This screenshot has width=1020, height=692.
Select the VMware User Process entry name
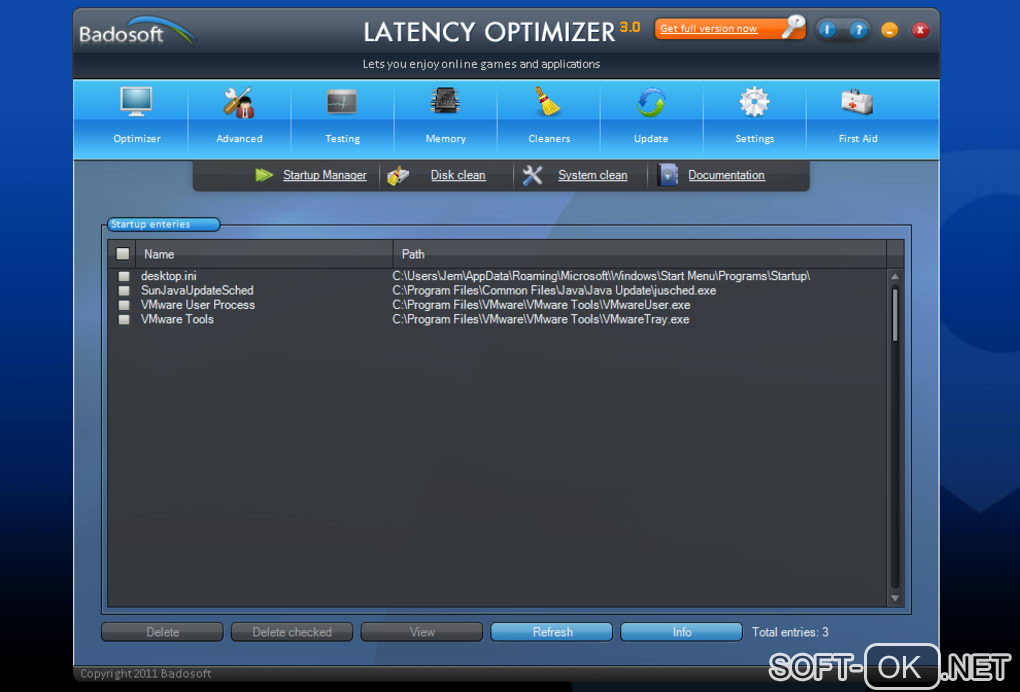(198, 304)
